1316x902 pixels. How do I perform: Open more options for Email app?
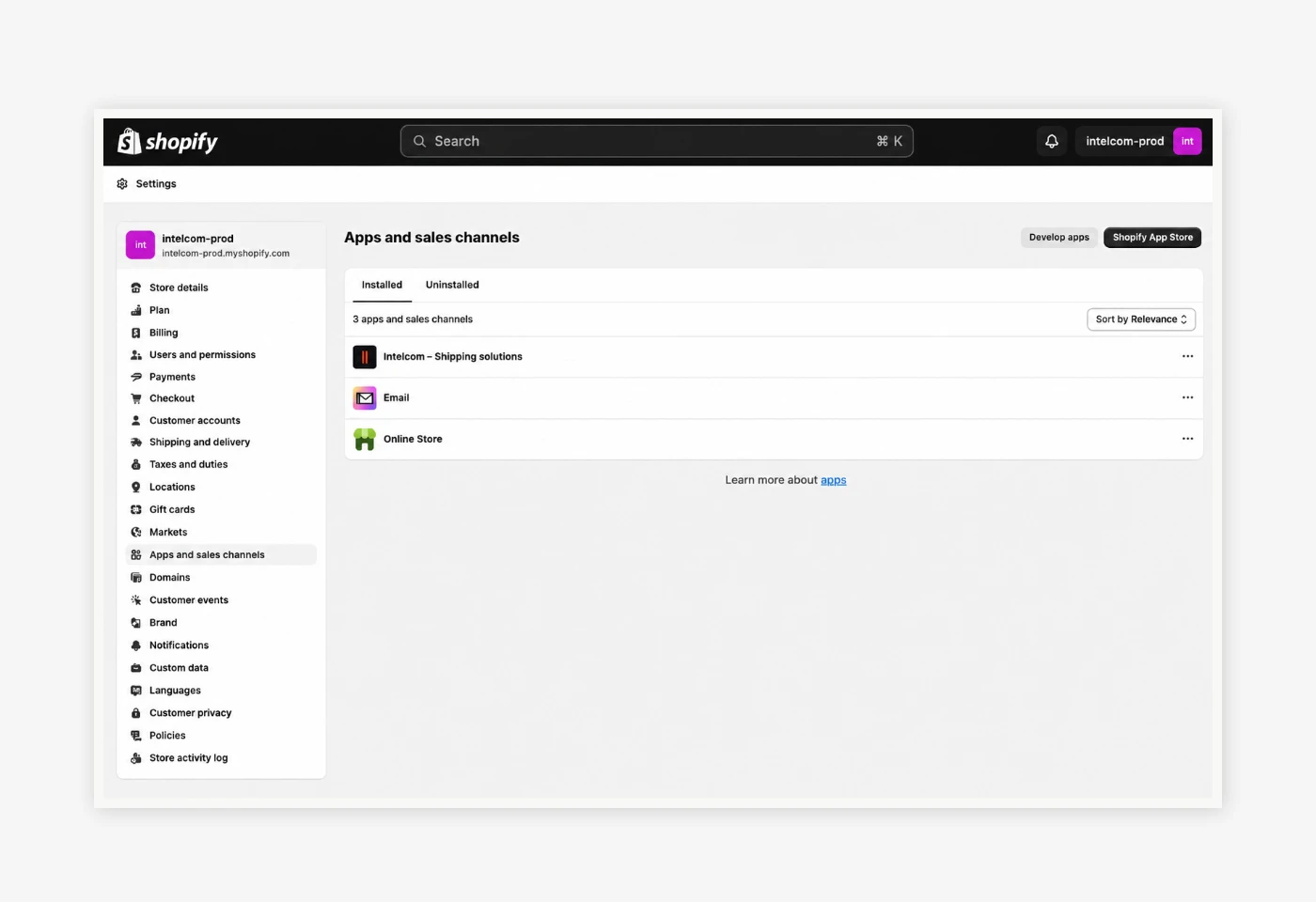click(1187, 397)
